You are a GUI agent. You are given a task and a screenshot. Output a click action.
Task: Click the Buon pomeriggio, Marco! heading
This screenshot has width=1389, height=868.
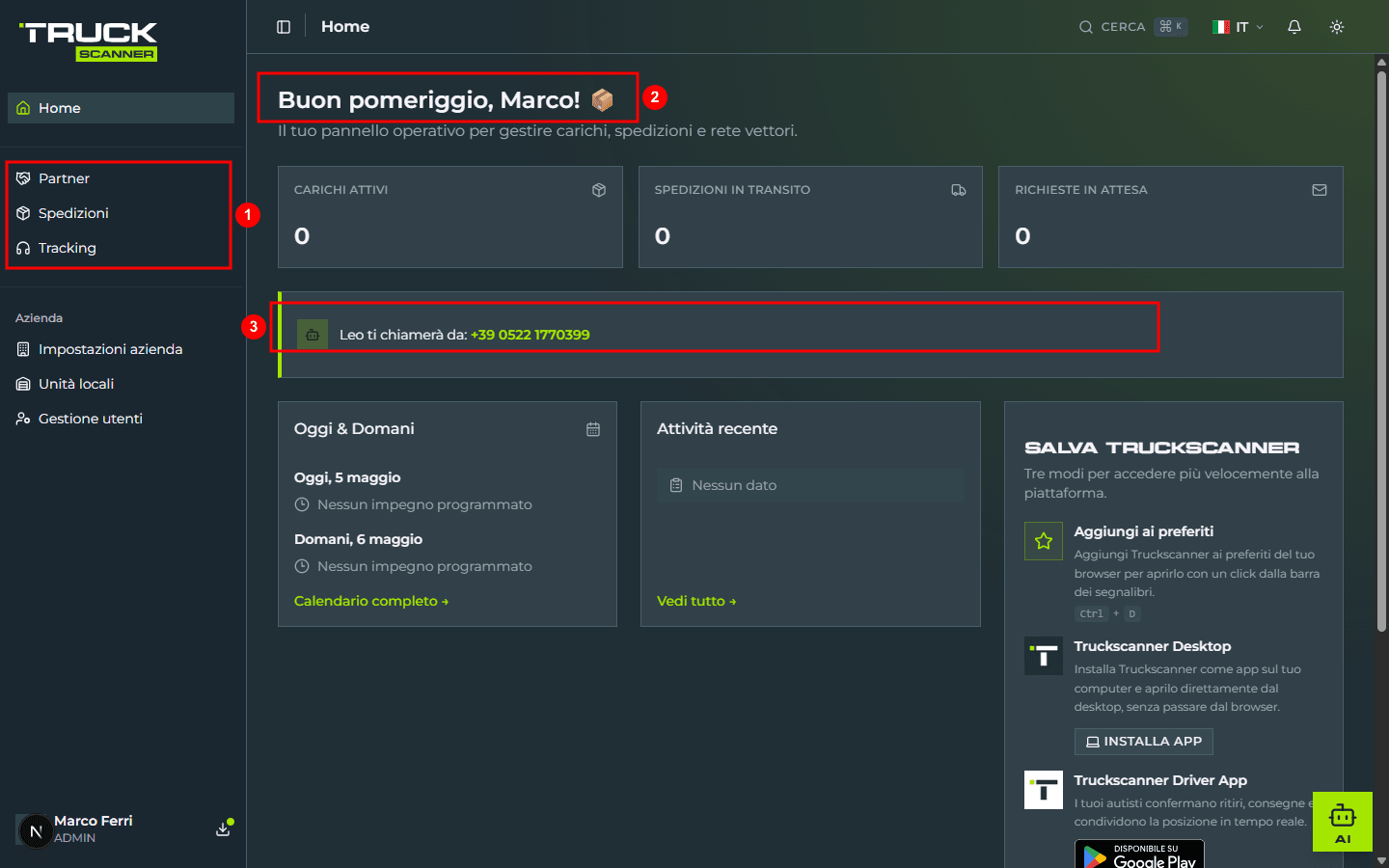(446, 100)
